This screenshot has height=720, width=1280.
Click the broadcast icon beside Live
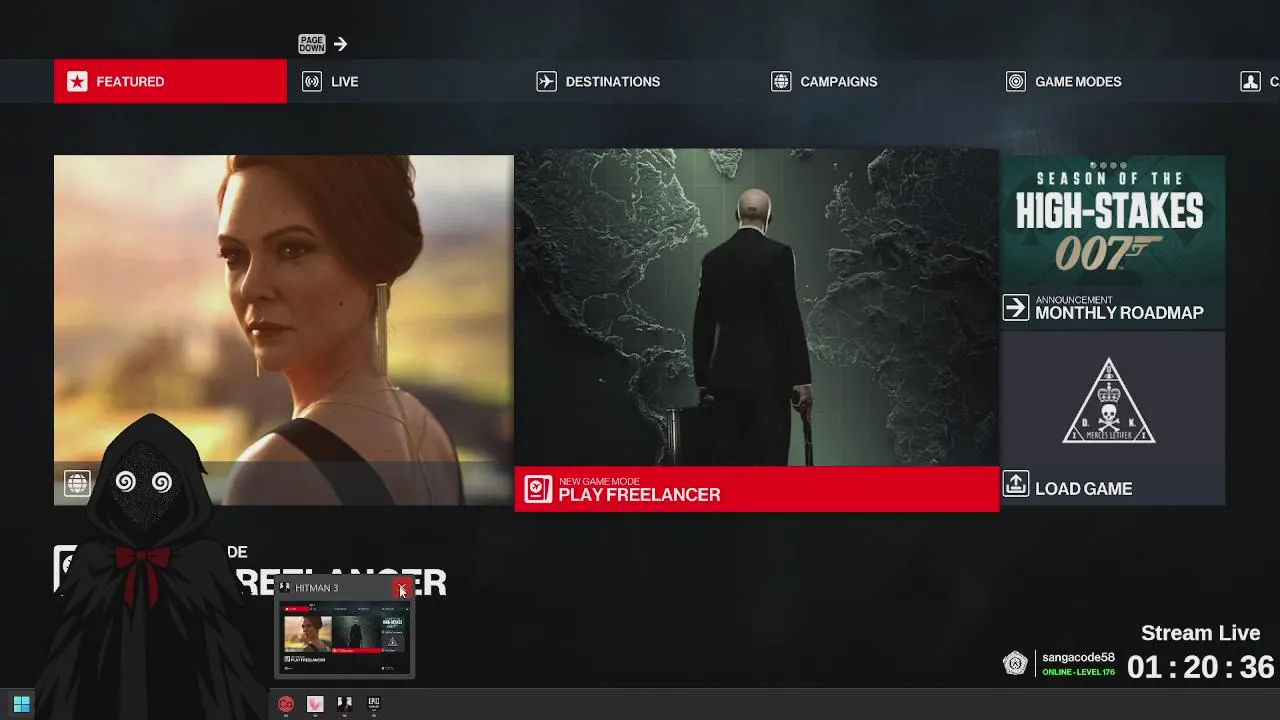[312, 82]
